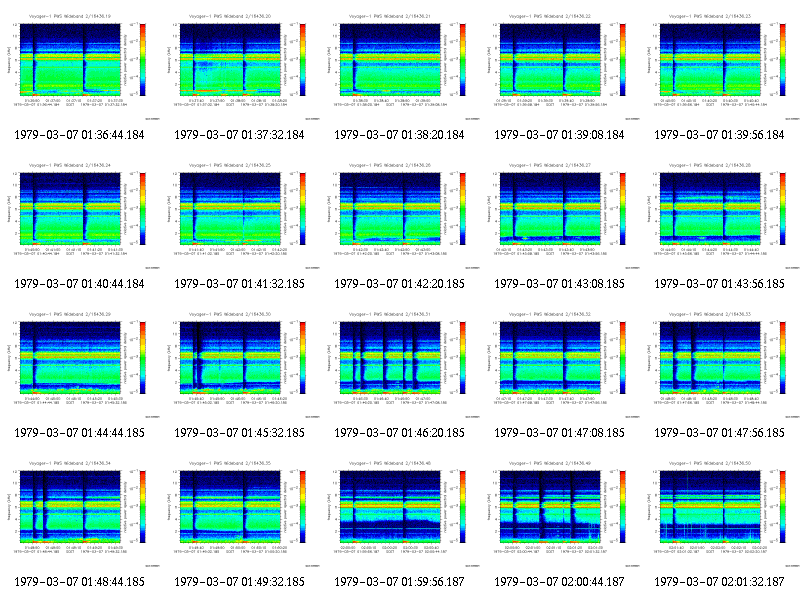Click the caption 1979-03-07 01:47:08.185
Screen dimensions: 800x596
pos(560,433)
